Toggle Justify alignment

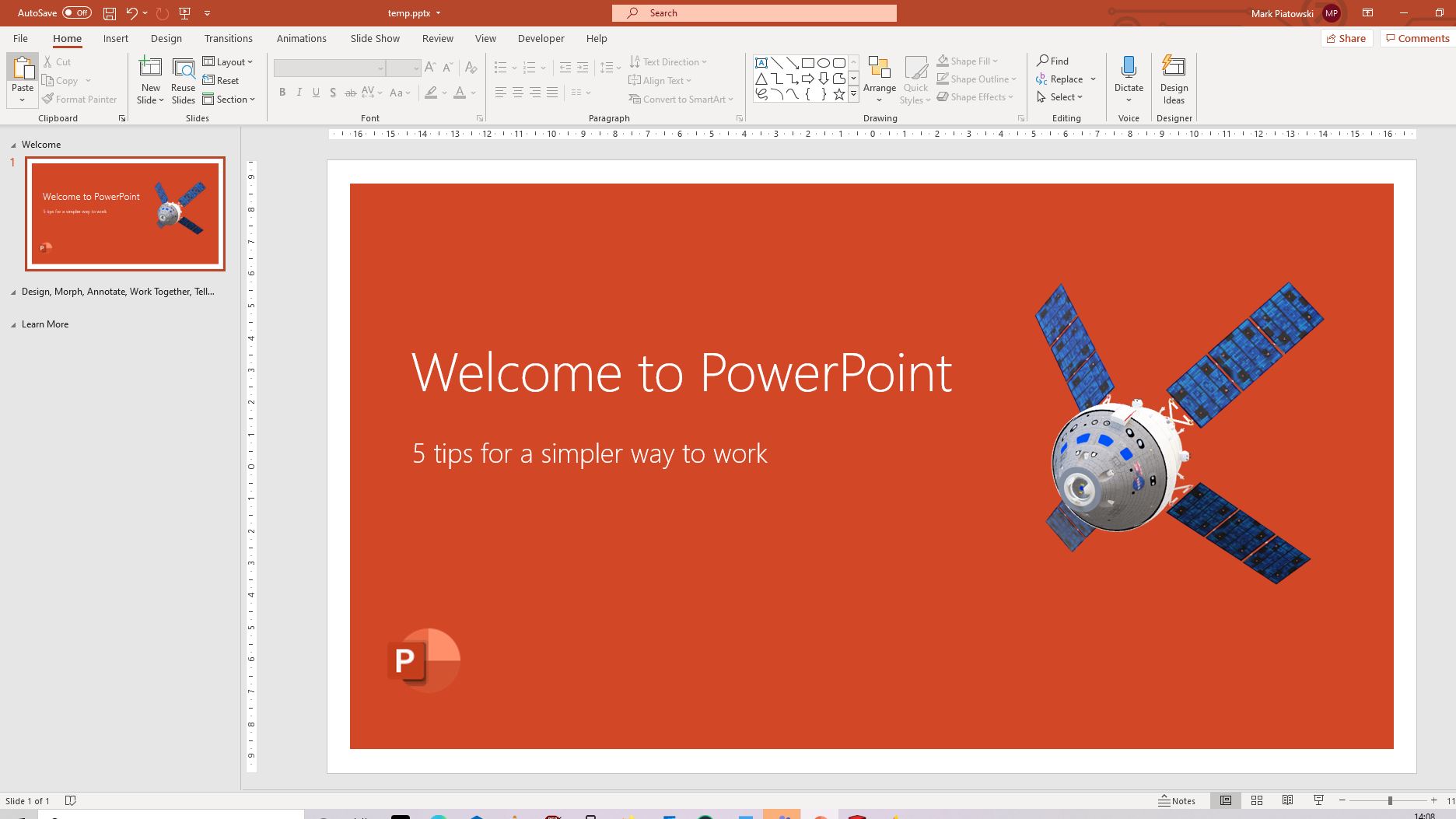click(x=552, y=93)
